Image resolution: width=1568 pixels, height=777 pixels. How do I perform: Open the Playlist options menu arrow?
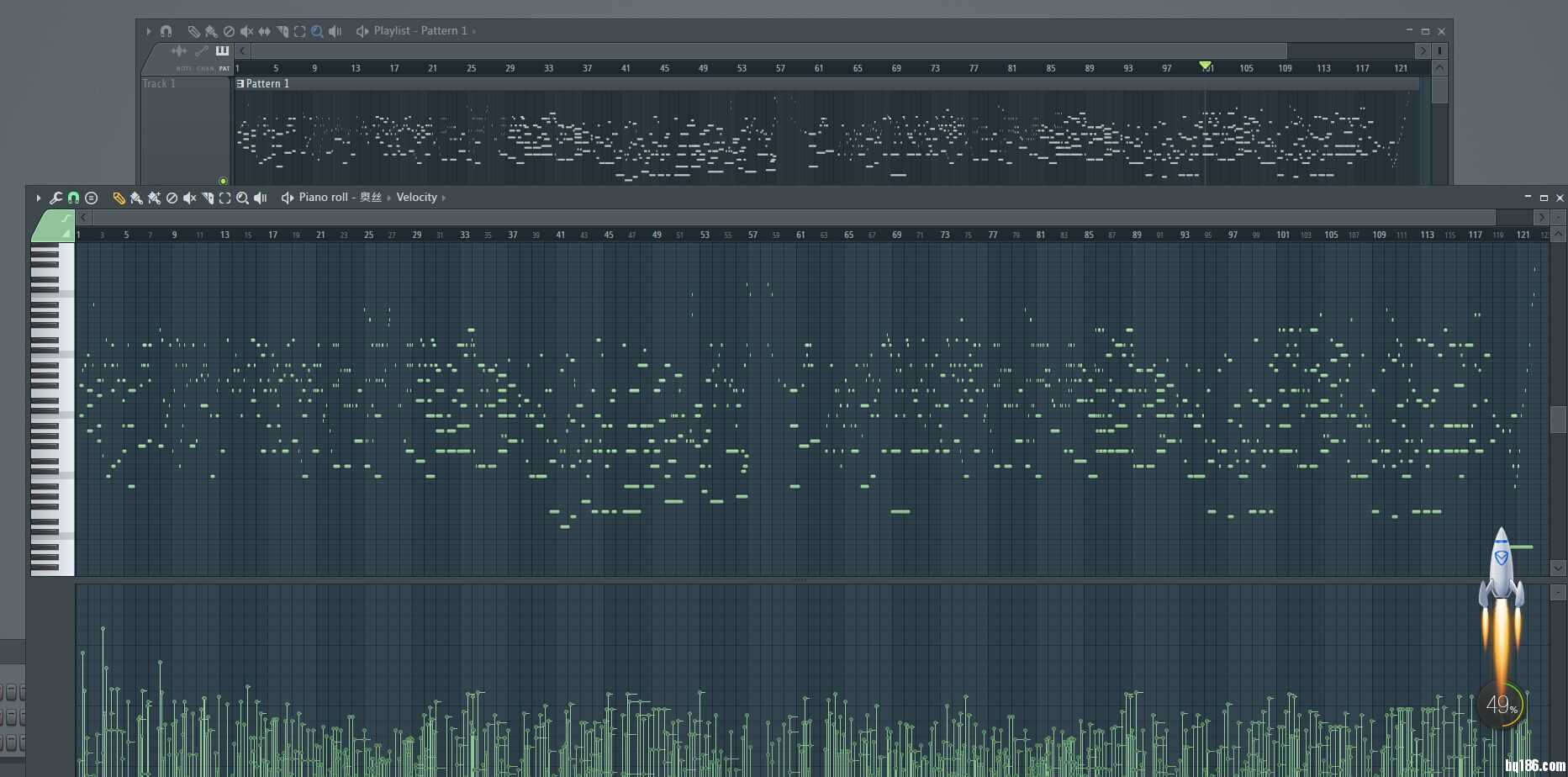[149, 31]
